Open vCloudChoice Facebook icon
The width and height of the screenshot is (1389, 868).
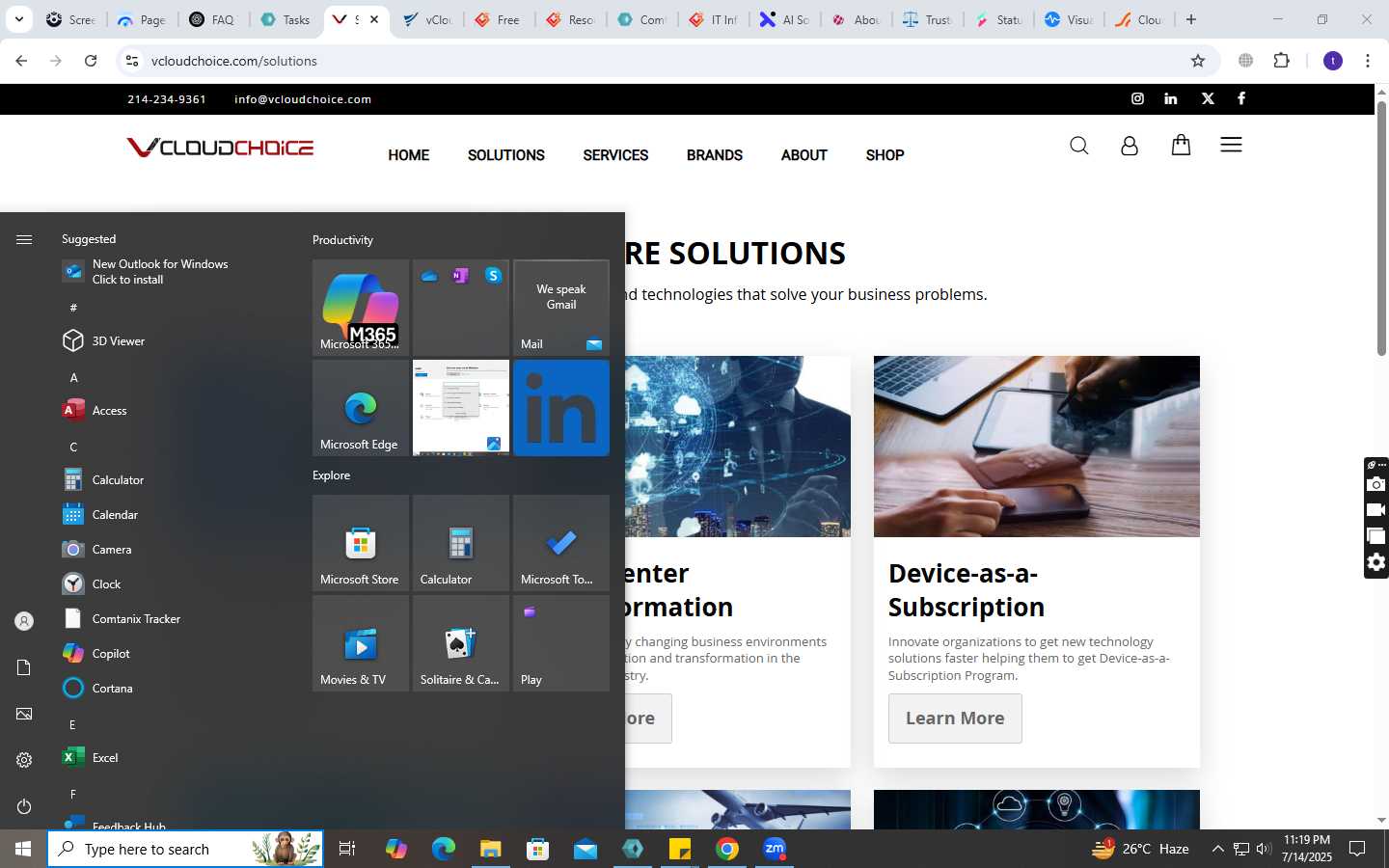[1241, 98]
